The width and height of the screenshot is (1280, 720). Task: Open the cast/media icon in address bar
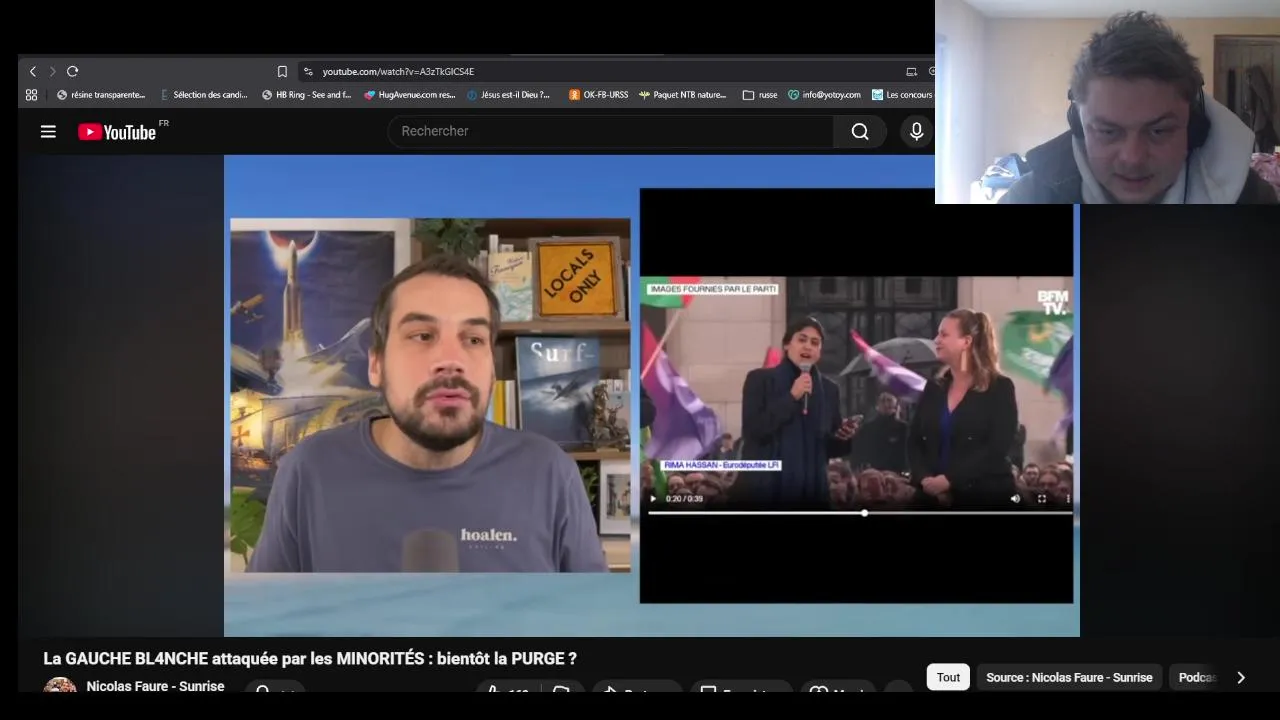[x=911, y=71]
